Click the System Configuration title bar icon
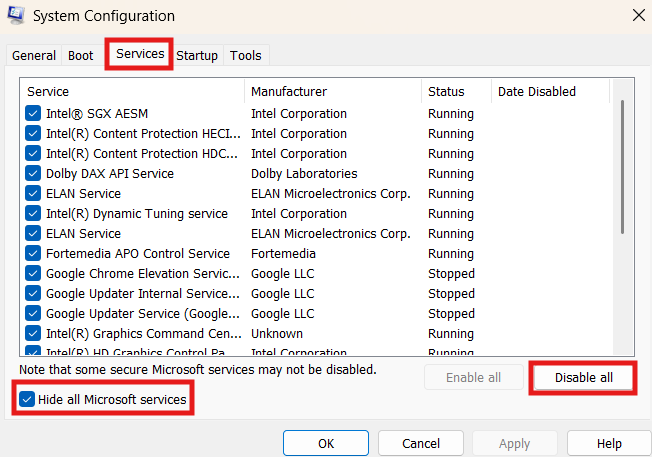652x457 pixels. [16, 15]
